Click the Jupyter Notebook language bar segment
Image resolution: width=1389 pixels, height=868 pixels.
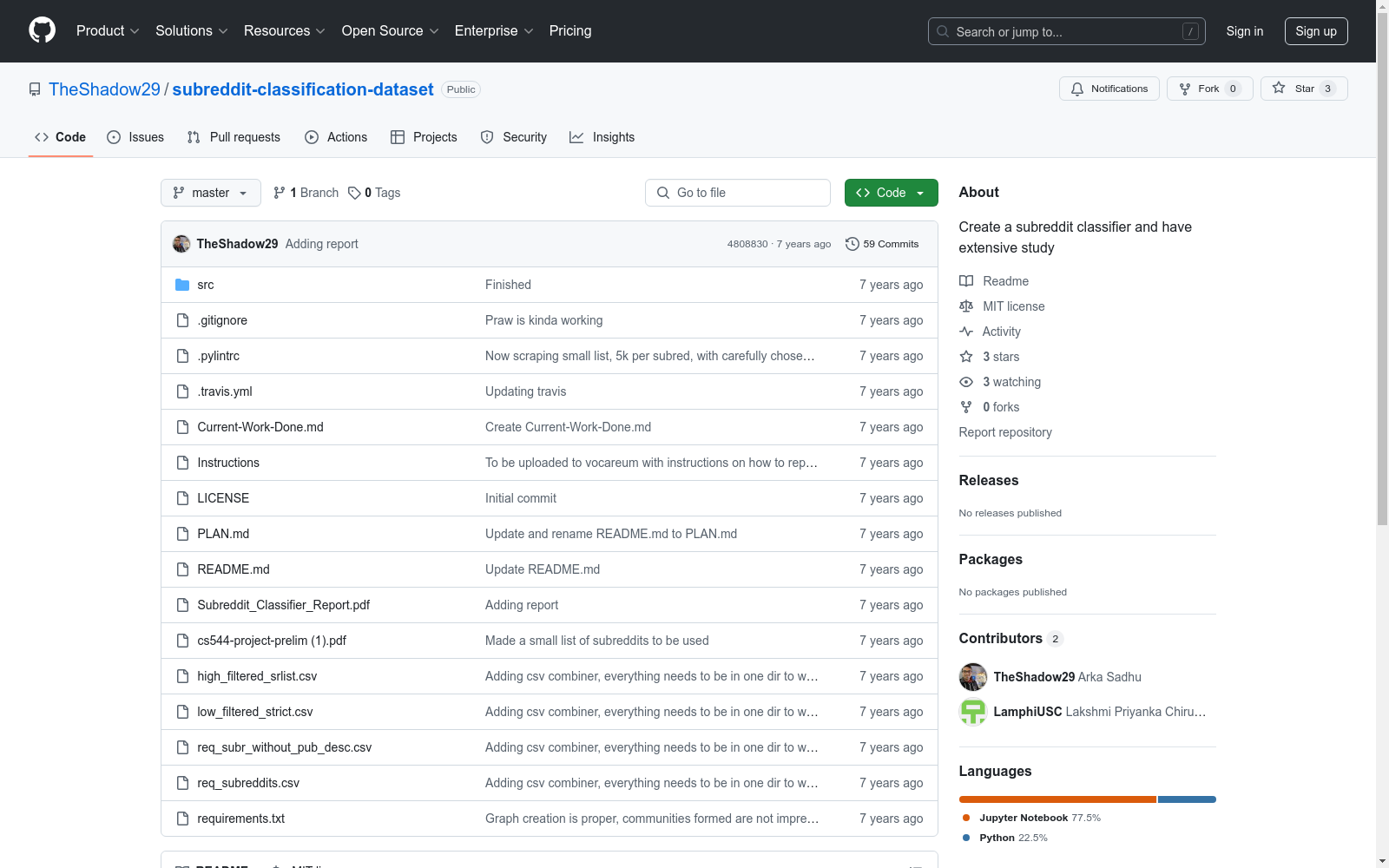[1057, 799]
